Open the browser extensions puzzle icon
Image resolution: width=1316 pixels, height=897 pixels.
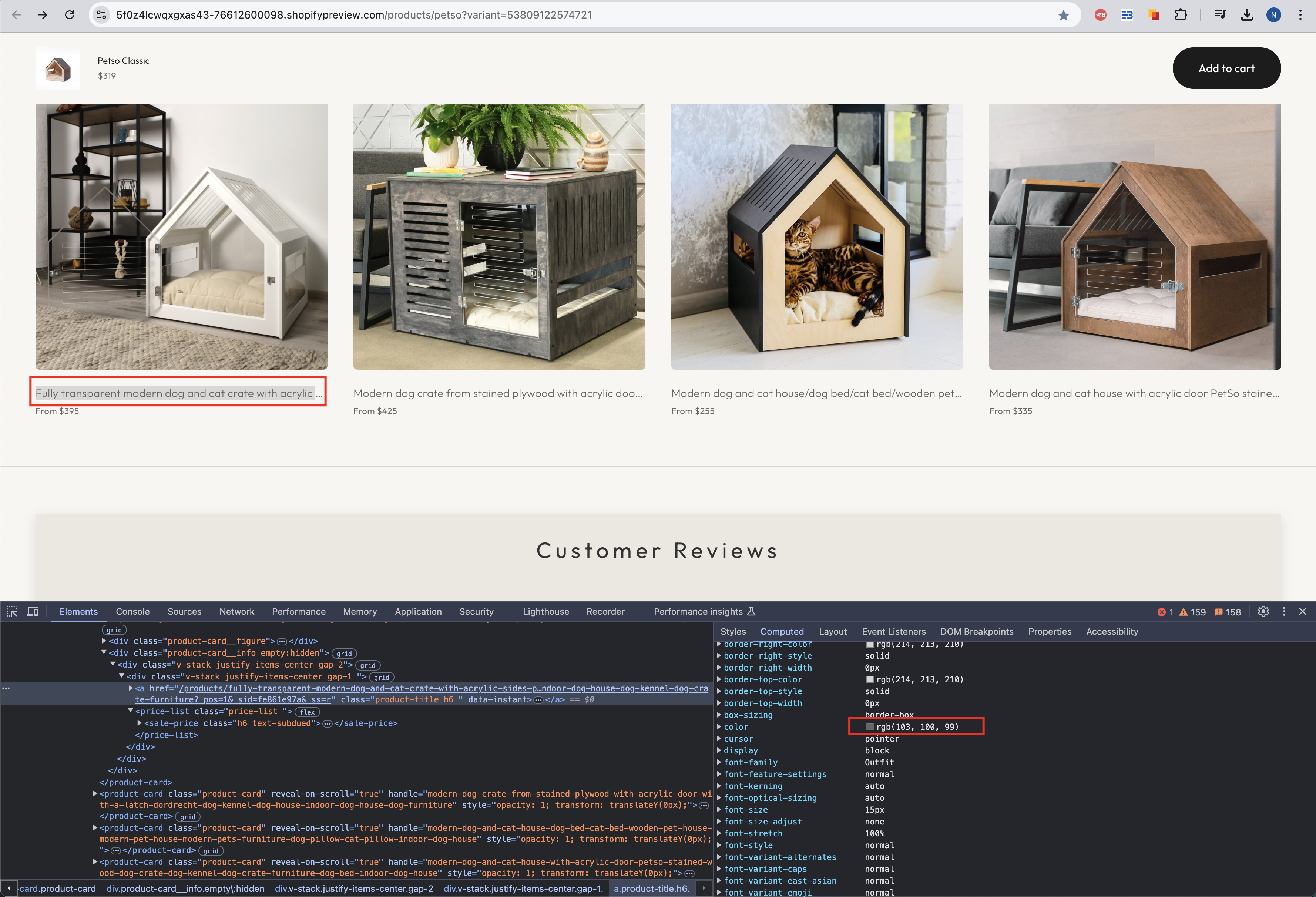1181,15
